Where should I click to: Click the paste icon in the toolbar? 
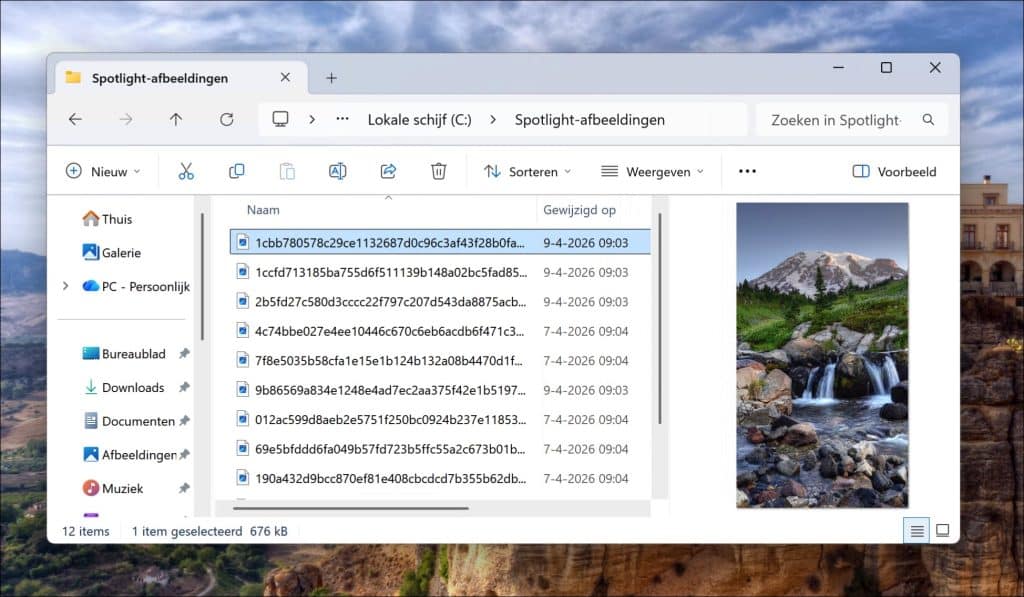pyautogui.click(x=287, y=171)
